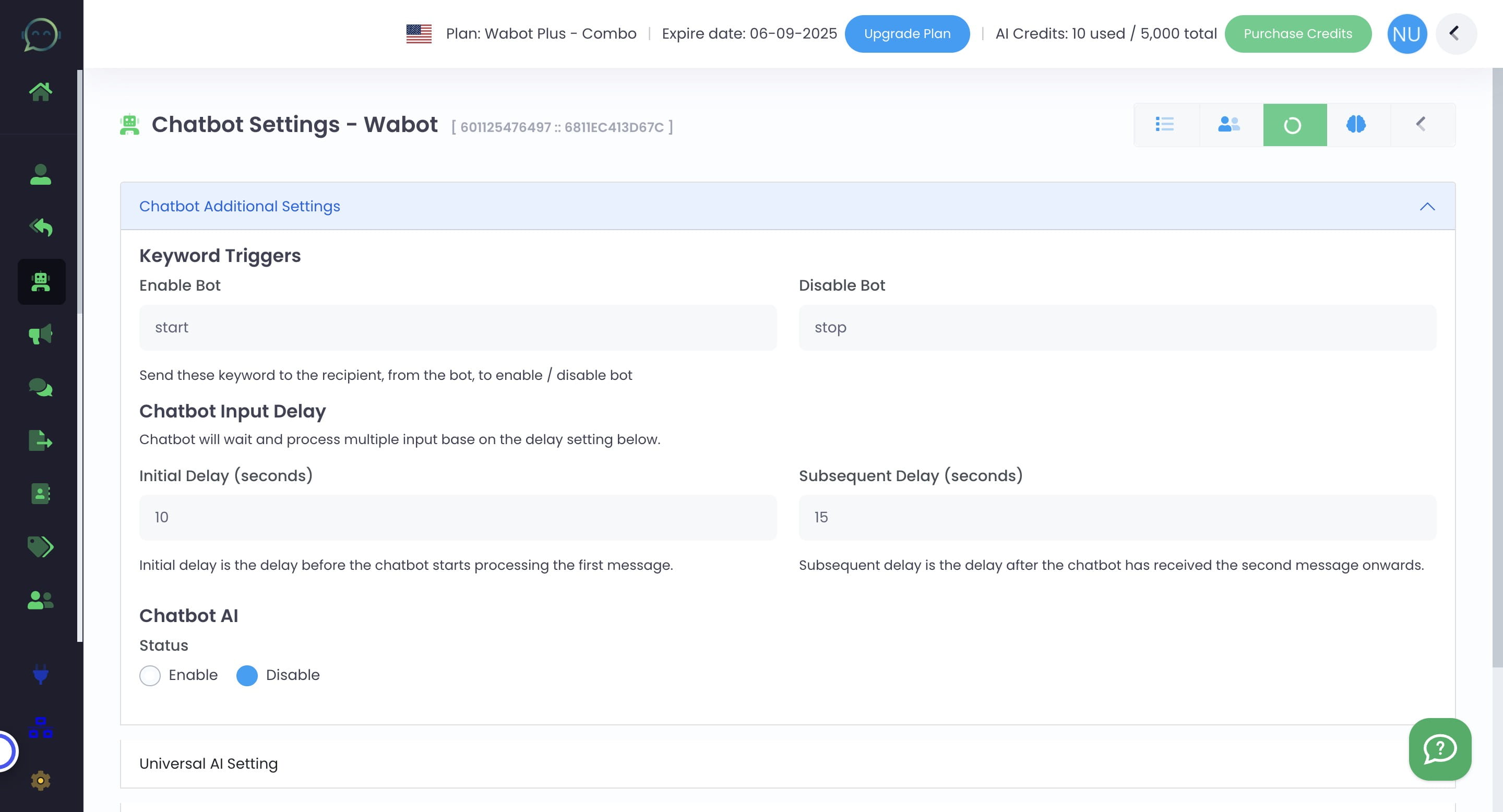Screen dimensions: 1503x812
Task: Open the sidebar Settings gear
Action: 41,780
